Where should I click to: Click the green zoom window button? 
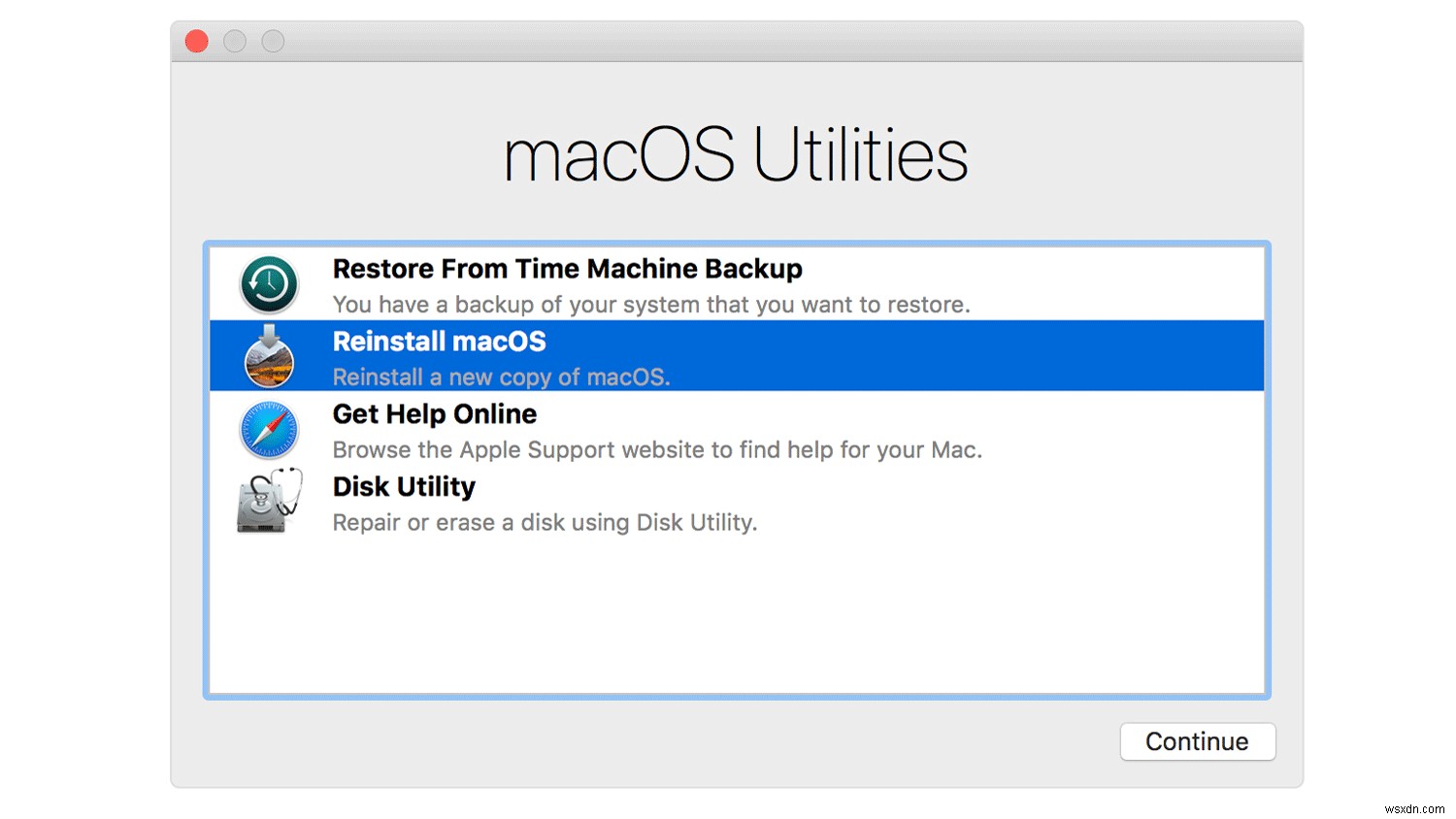[x=272, y=41]
